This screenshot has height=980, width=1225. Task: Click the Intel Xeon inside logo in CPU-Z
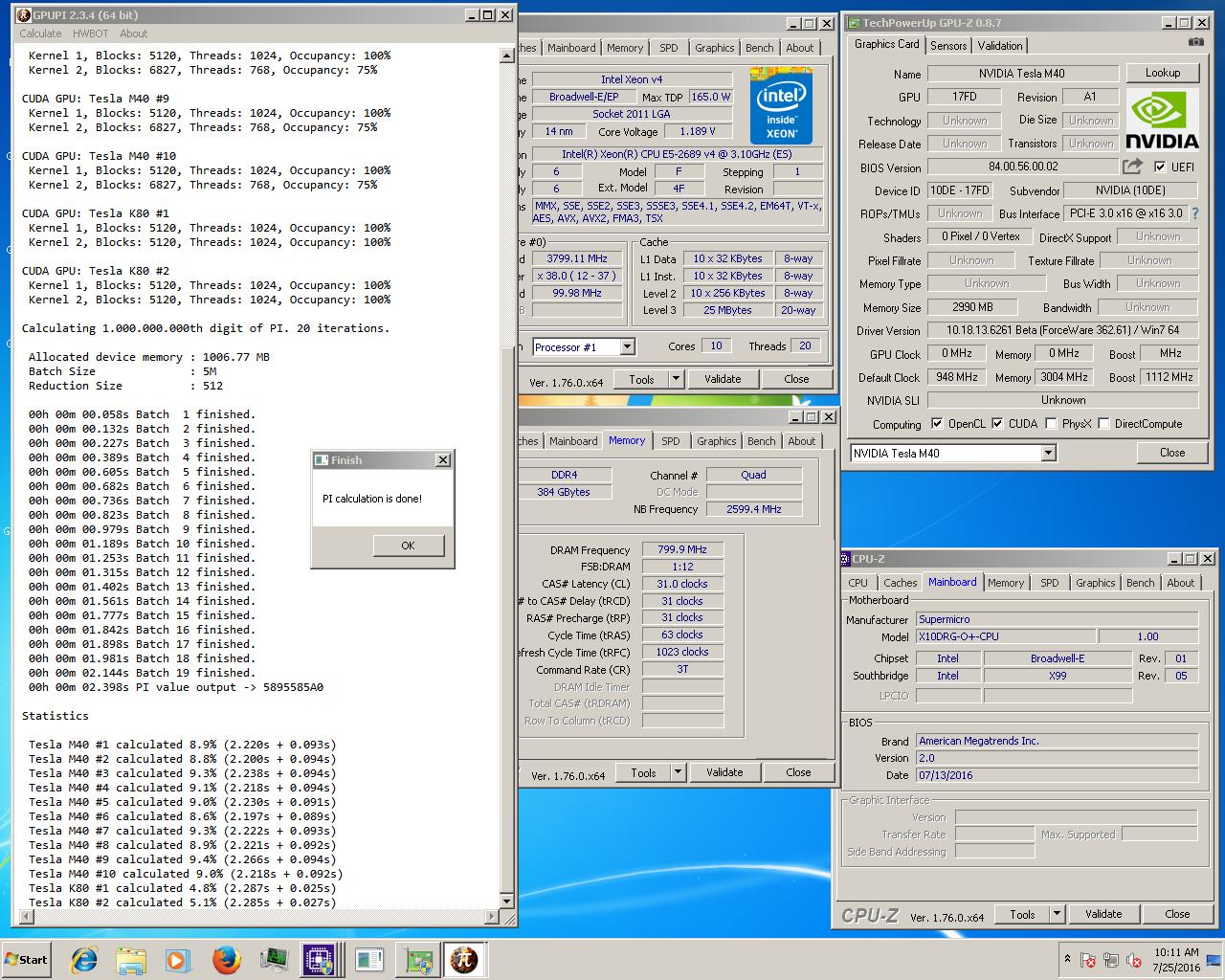(781, 103)
